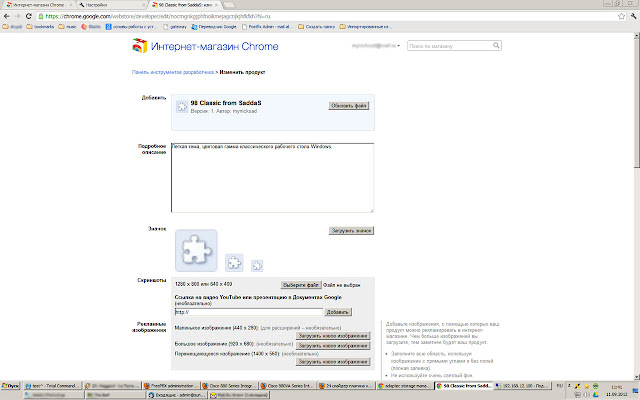Open the account email dropdown
640x400 pixels.
pyautogui.click(x=376, y=46)
